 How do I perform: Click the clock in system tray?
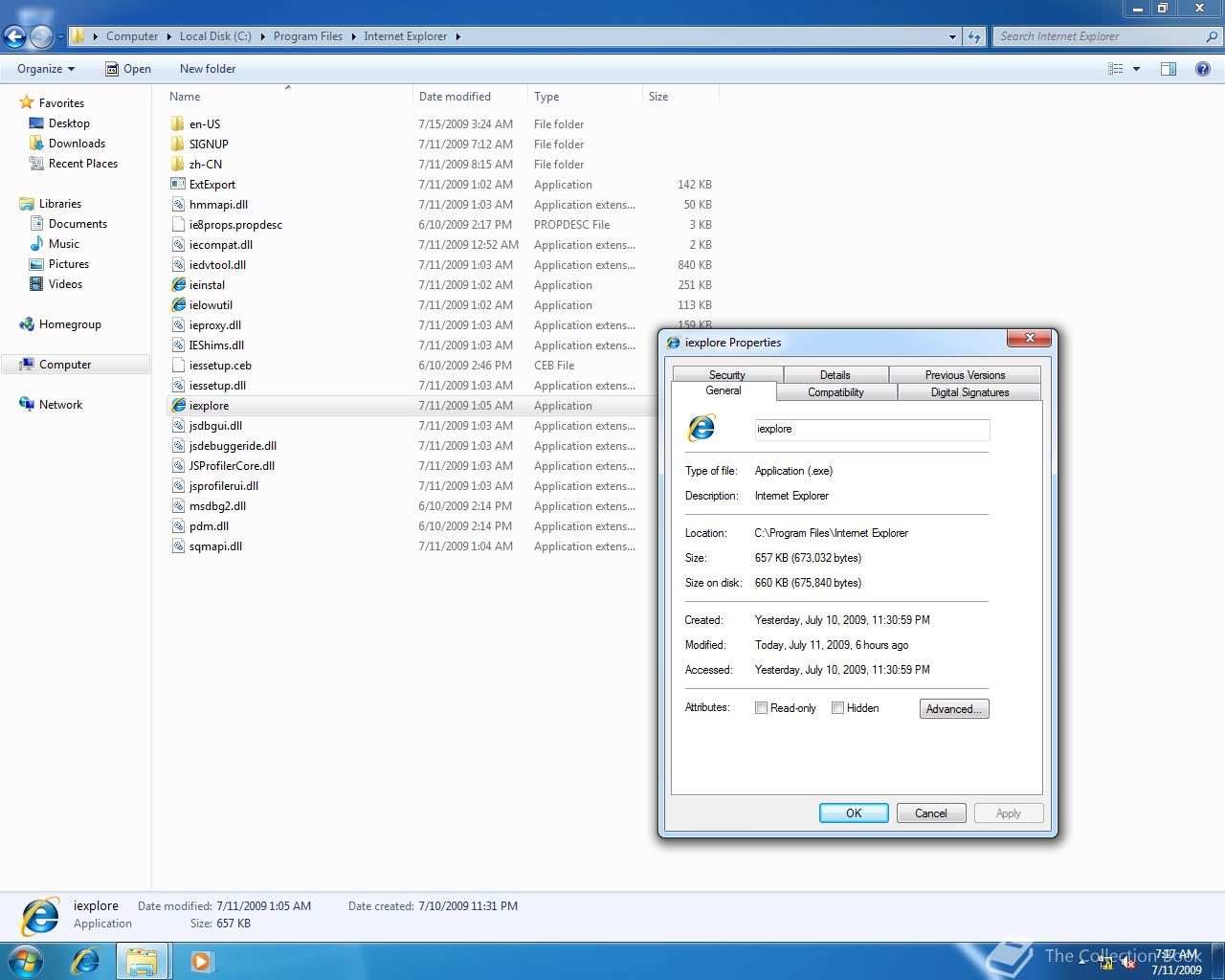pyautogui.click(x=1177, y=962)
